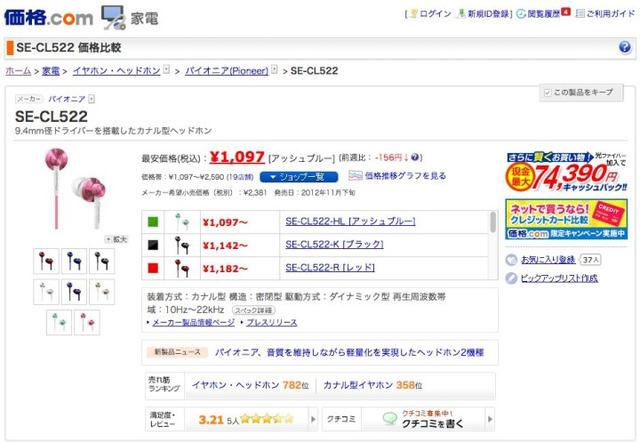Viewport: 640px width, 443px height.
Task: Open クレジットカード比較 banner
Action: (x=567, y=219)
